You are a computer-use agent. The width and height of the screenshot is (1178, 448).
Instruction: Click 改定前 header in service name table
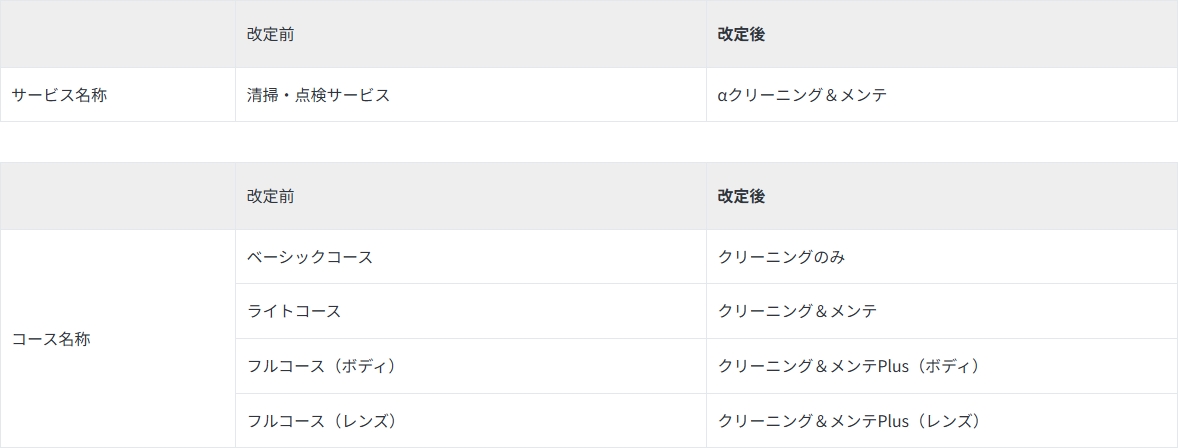point(270,34)
